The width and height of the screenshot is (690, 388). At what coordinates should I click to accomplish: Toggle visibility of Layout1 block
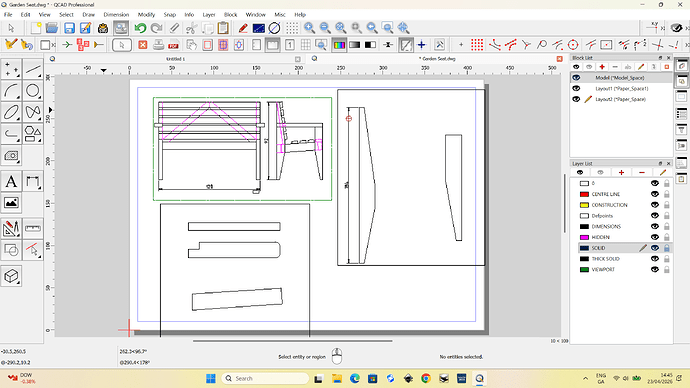point(576,88)
